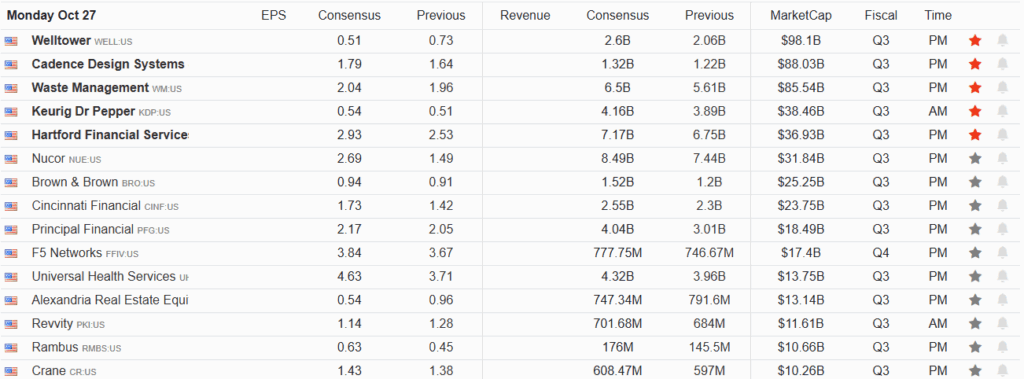
Task: Set alert bell for Welltower
Action: tap(1002, 41)
